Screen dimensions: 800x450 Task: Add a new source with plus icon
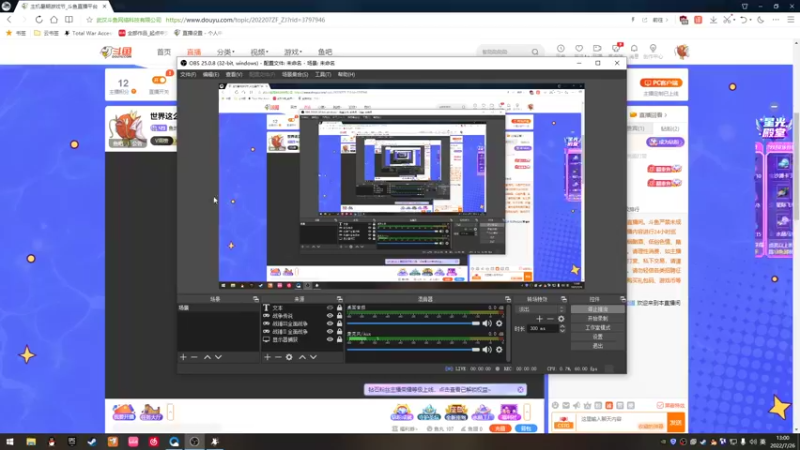(267, 357)
